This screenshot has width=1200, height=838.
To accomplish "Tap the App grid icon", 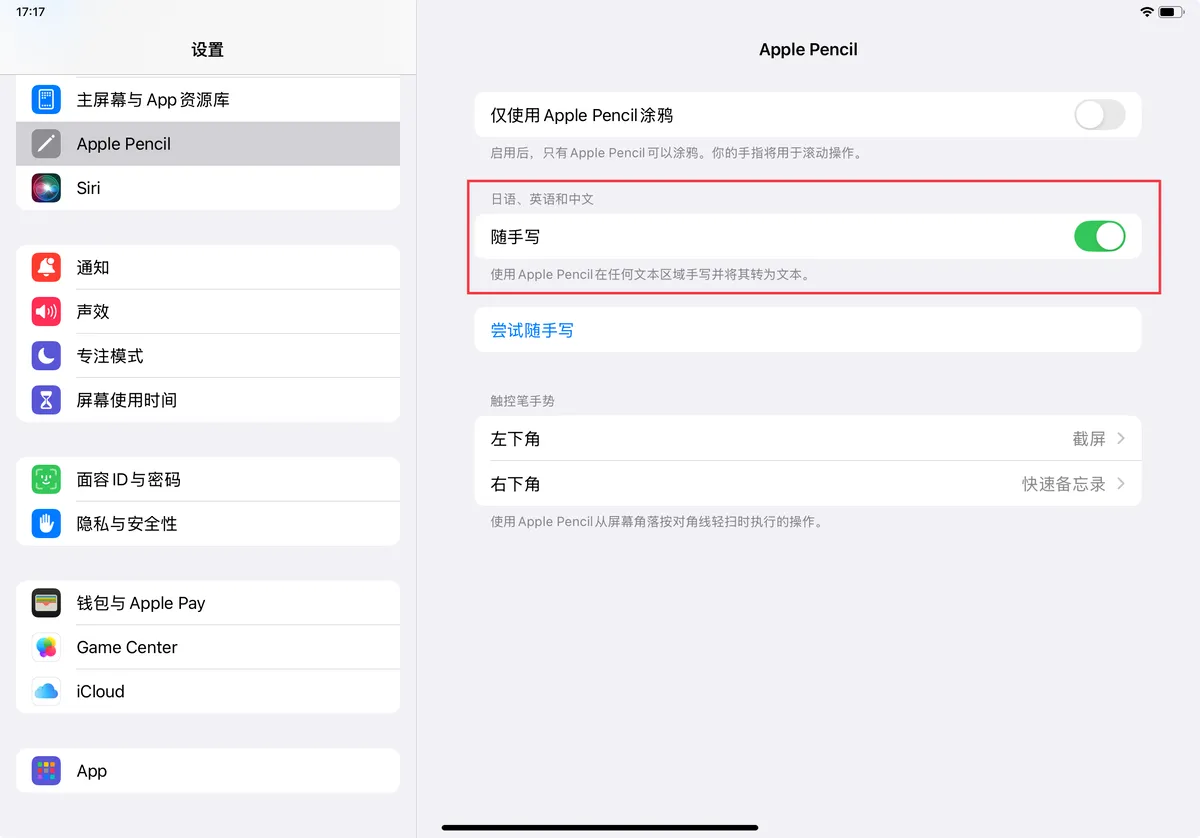I will pos(46,771).
